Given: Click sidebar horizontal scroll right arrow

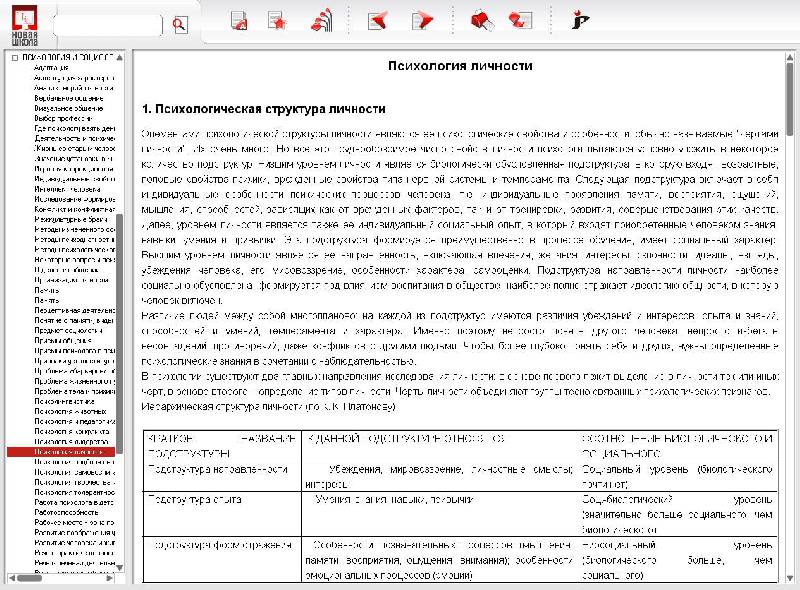Looking at the screenshot, I should pyautogui.click(x=110, y=578).
